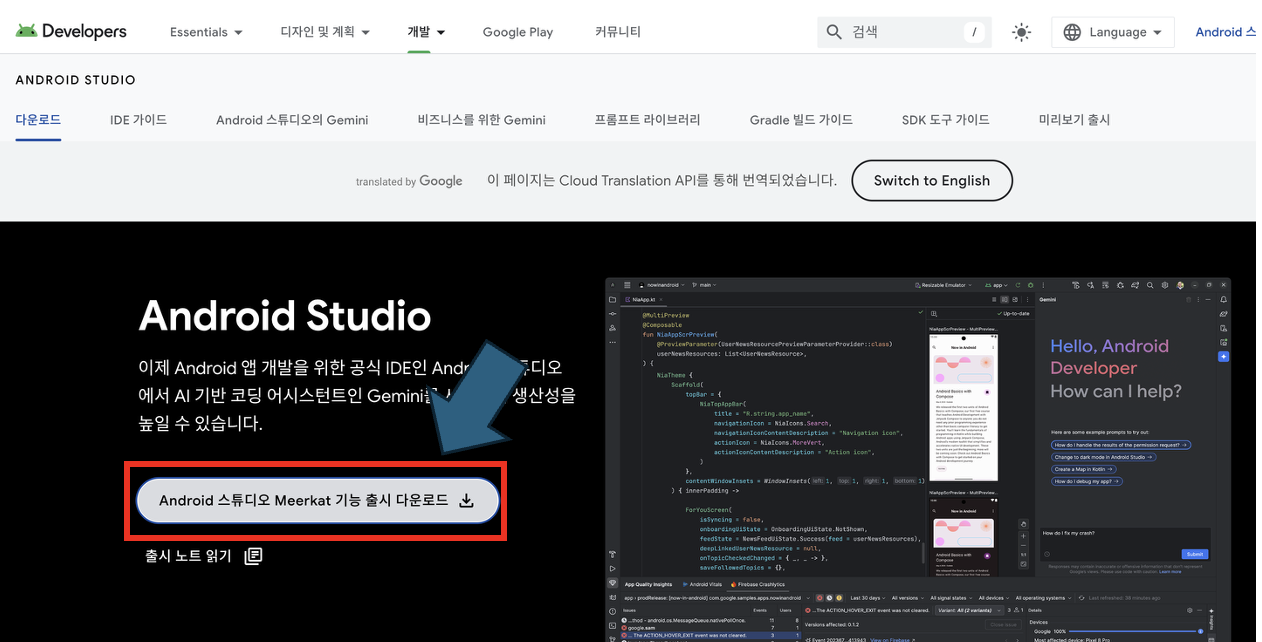Click the ANDROID STUDIO section heading
This screenshot has width=1262, height=642.
pyautogui.click(x=76, y=80)
